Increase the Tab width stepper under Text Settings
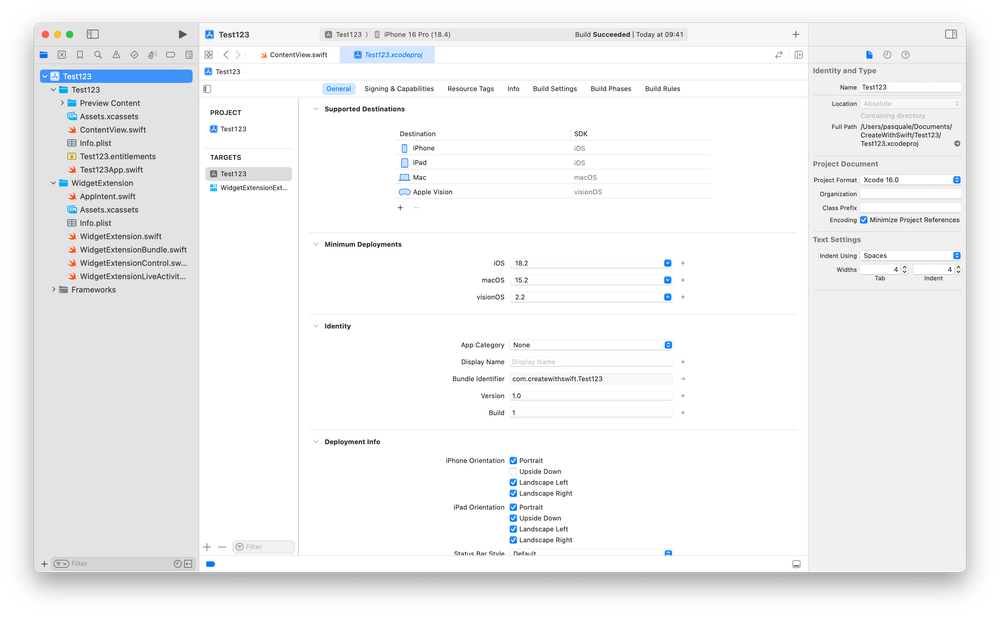Viewport: 1000px width, 617px height. (x=903, y=265)
